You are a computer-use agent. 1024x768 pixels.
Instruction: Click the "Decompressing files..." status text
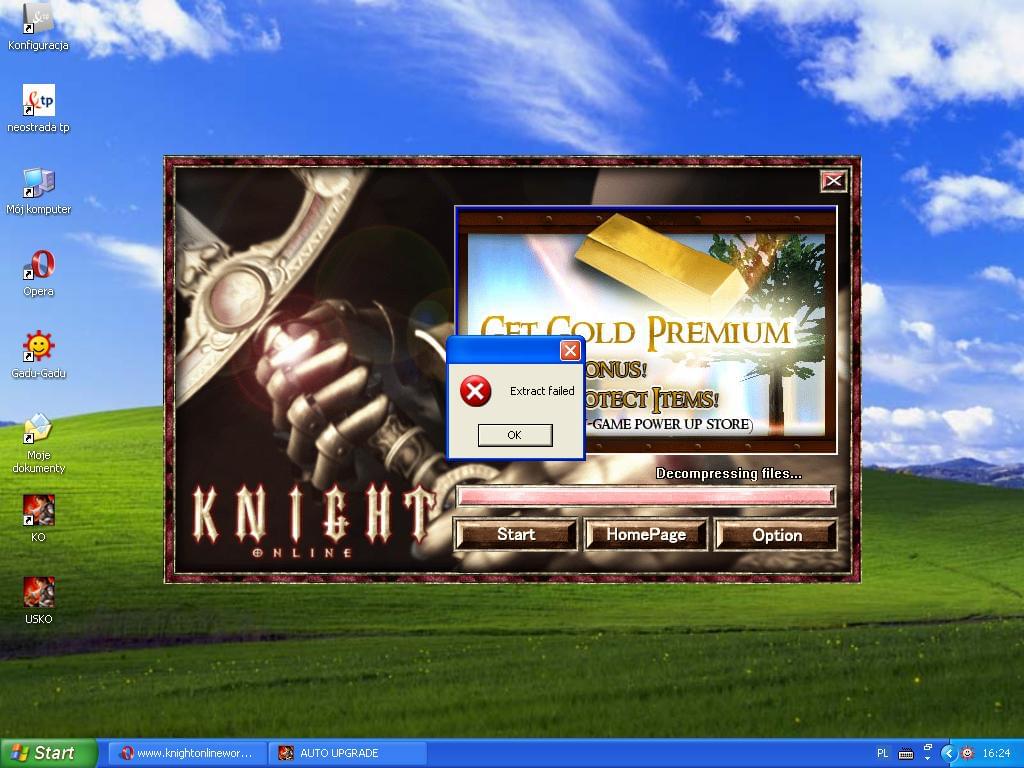click(729, 473)
